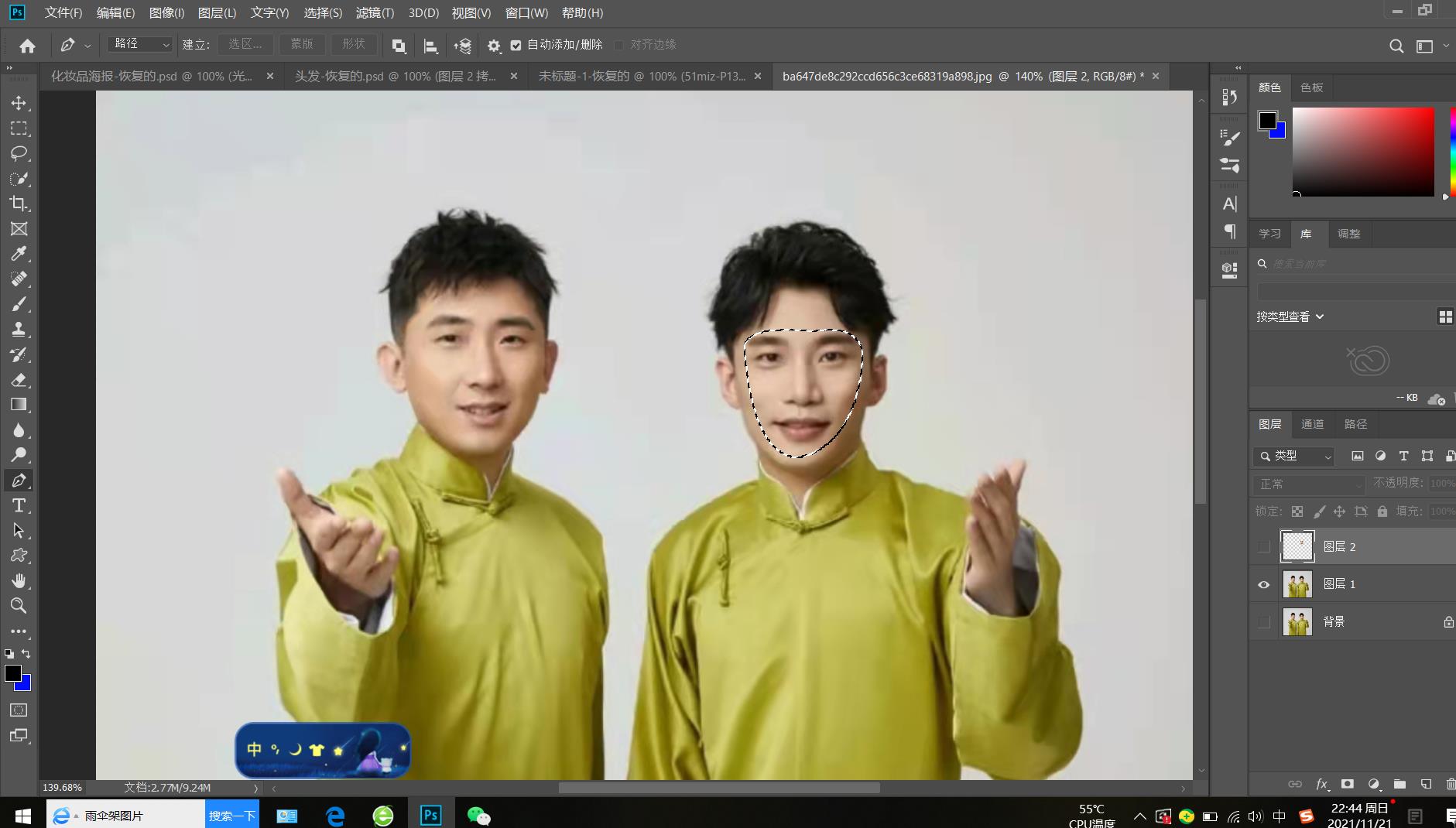
Task: Open the 类型 layer filter dropdown
Action: (x=1293, y=457)
